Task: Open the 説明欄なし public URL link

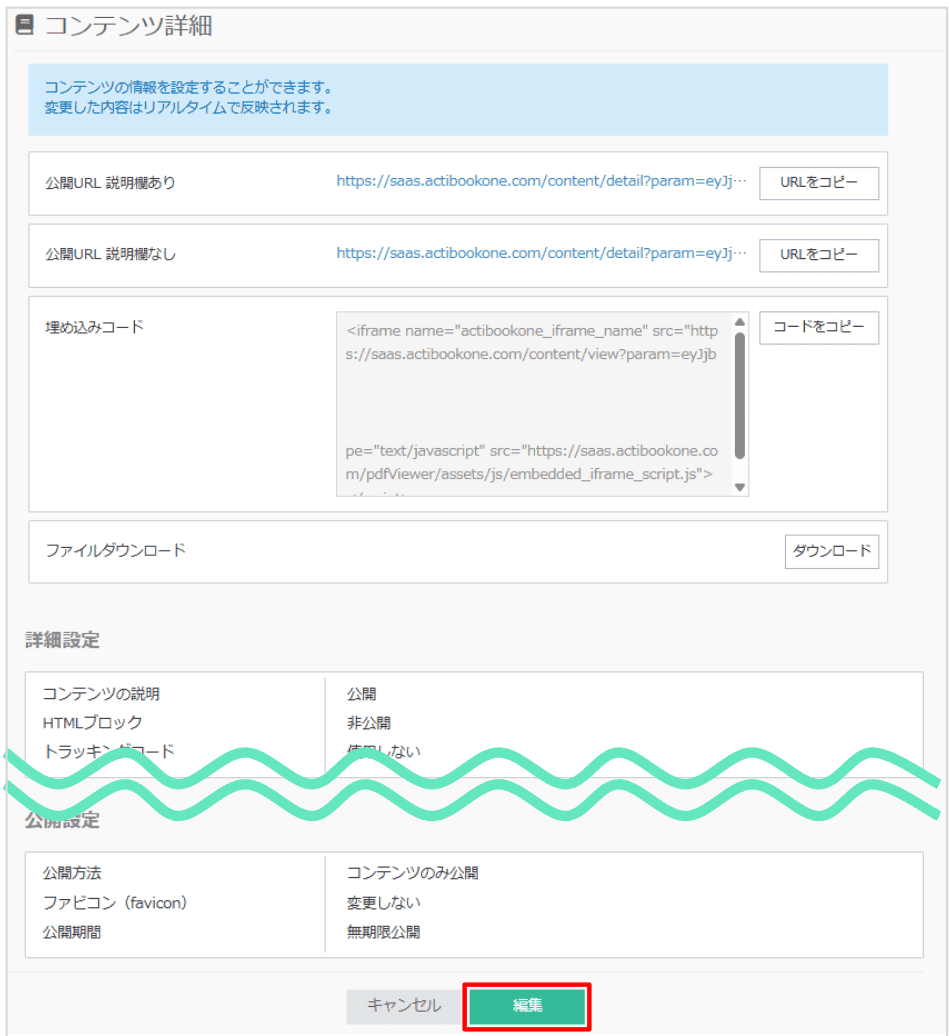Action: [x=541, y=254]
